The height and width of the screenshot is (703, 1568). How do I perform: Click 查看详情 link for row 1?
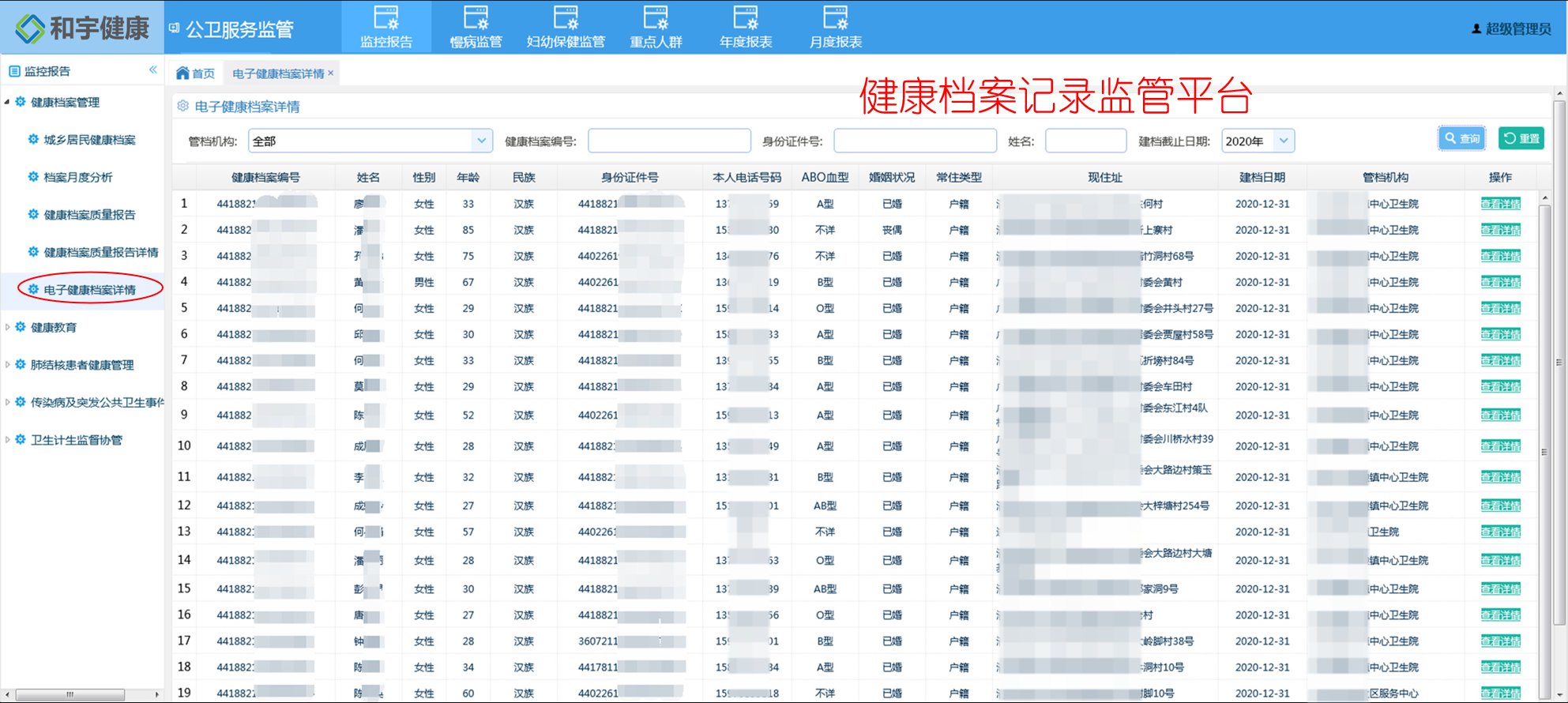click(1500, 204)
